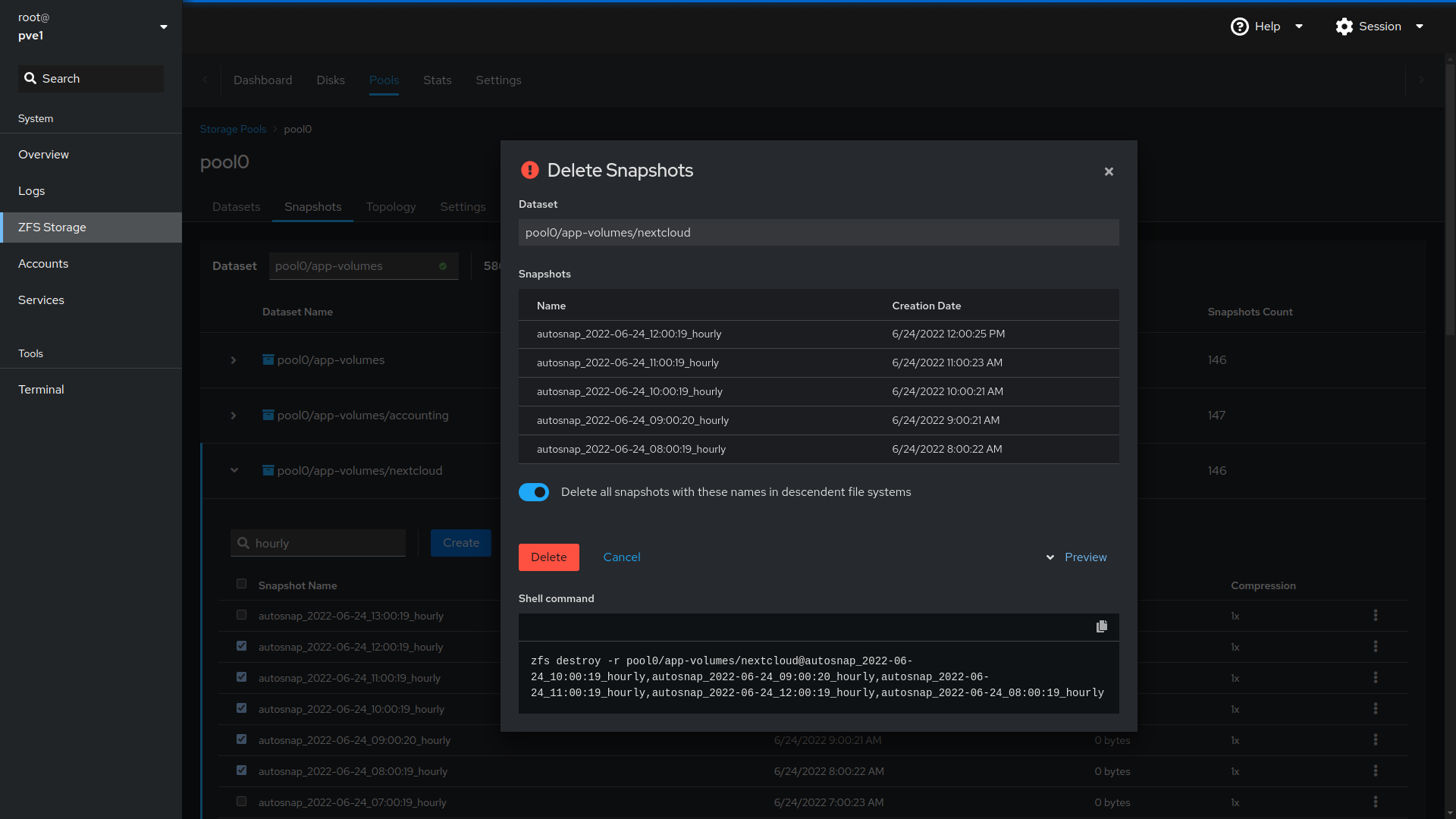
Task: Select dialog row autosnap_2022-06-24_12:00:19_hourly
Action: pos(819,334)
